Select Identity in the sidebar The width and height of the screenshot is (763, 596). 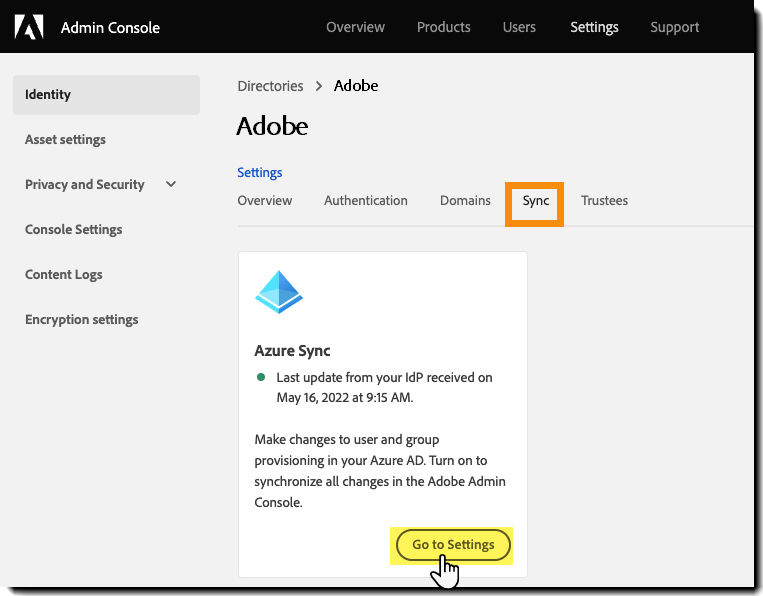(48, 95)
